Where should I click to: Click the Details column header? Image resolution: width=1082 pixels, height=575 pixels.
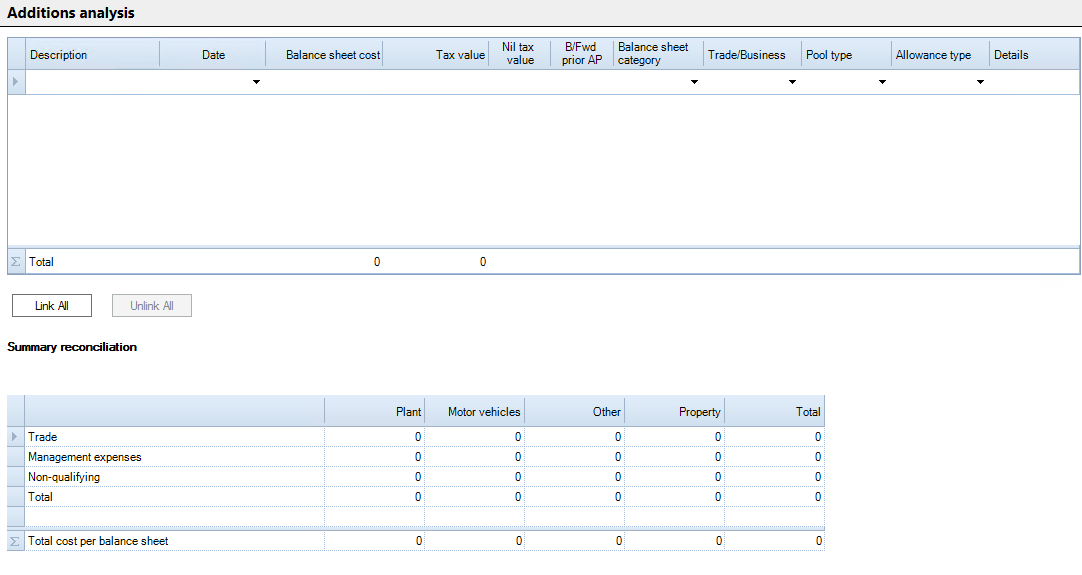[x=1034, y=55]
